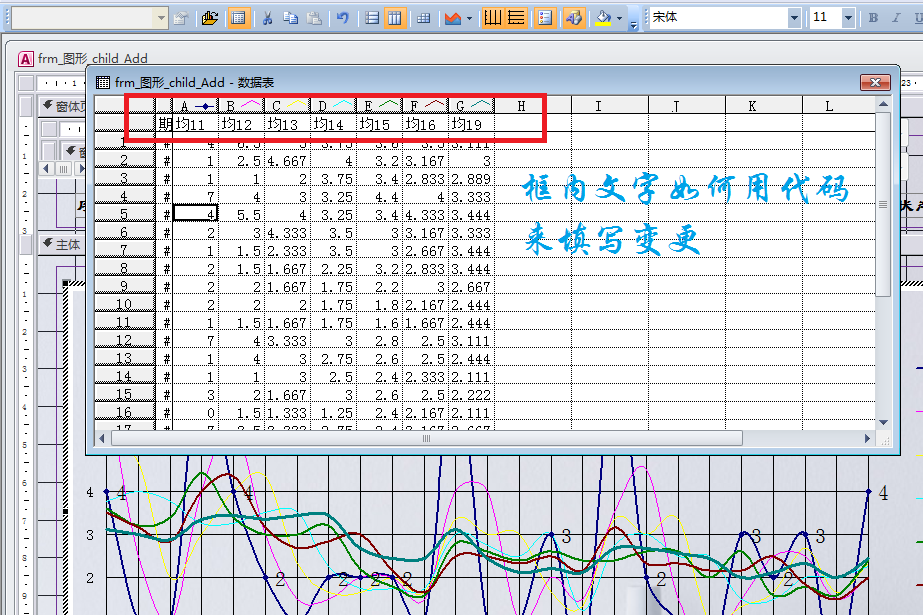The height and width of the screenshot is (615, 923).
Task: Click the series name cell 均12
Action: point(241,124)
